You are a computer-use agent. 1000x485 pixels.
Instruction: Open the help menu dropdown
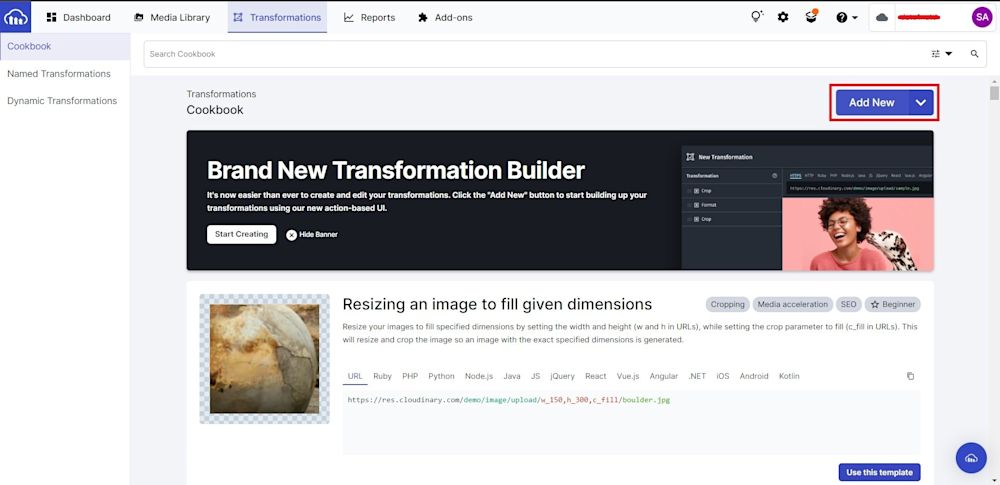coord(847,17)
